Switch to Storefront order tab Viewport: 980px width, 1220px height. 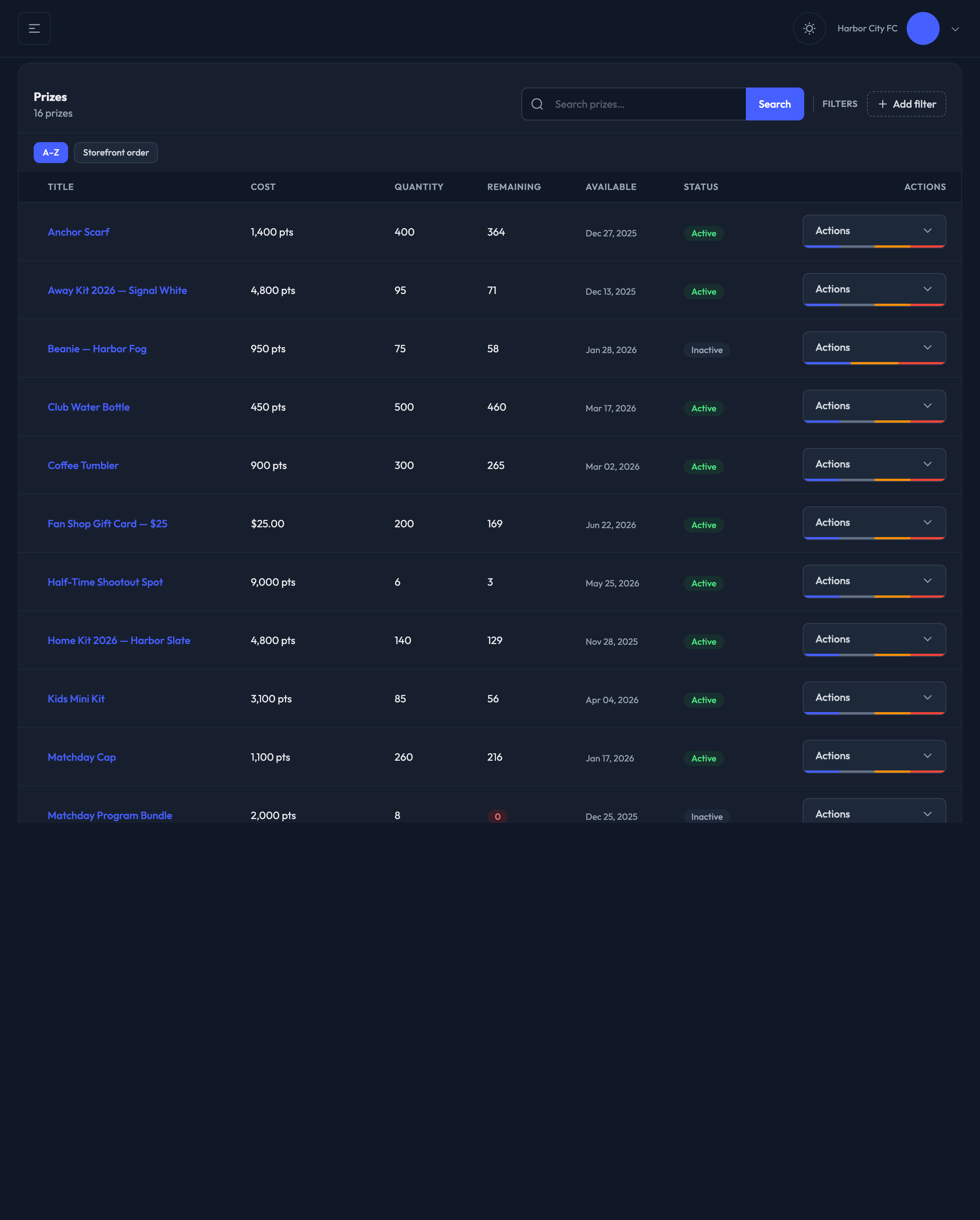pyautogui.click(x=116, y=153)
